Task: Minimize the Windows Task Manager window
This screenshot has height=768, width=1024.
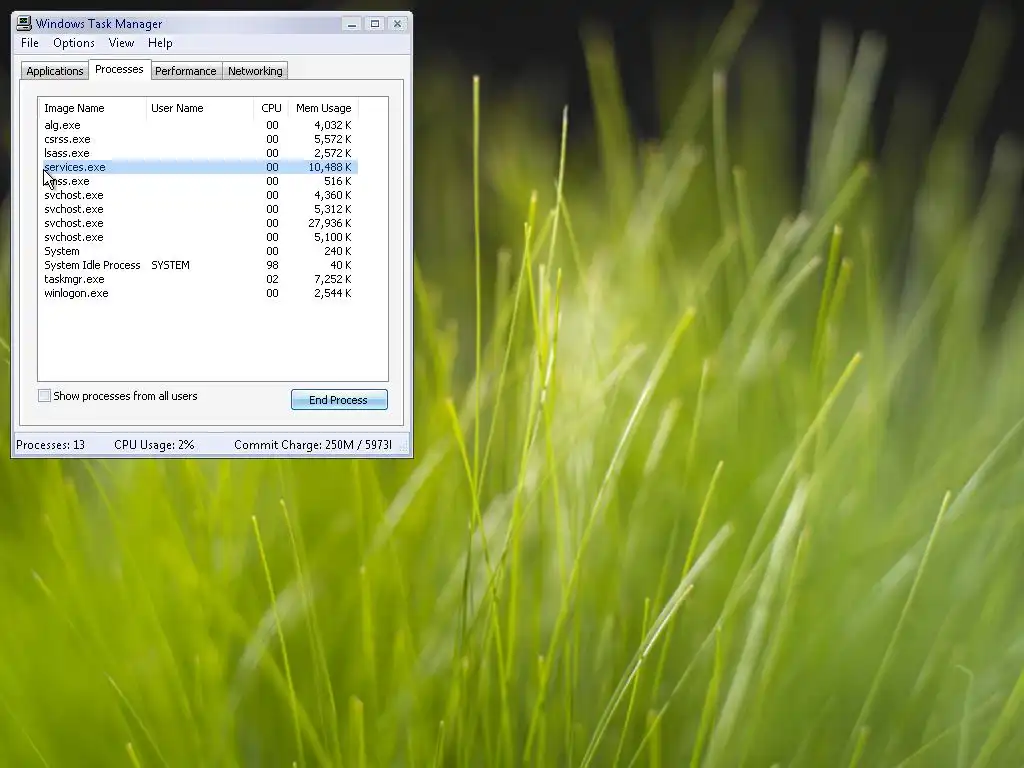Action: [352, 24]
